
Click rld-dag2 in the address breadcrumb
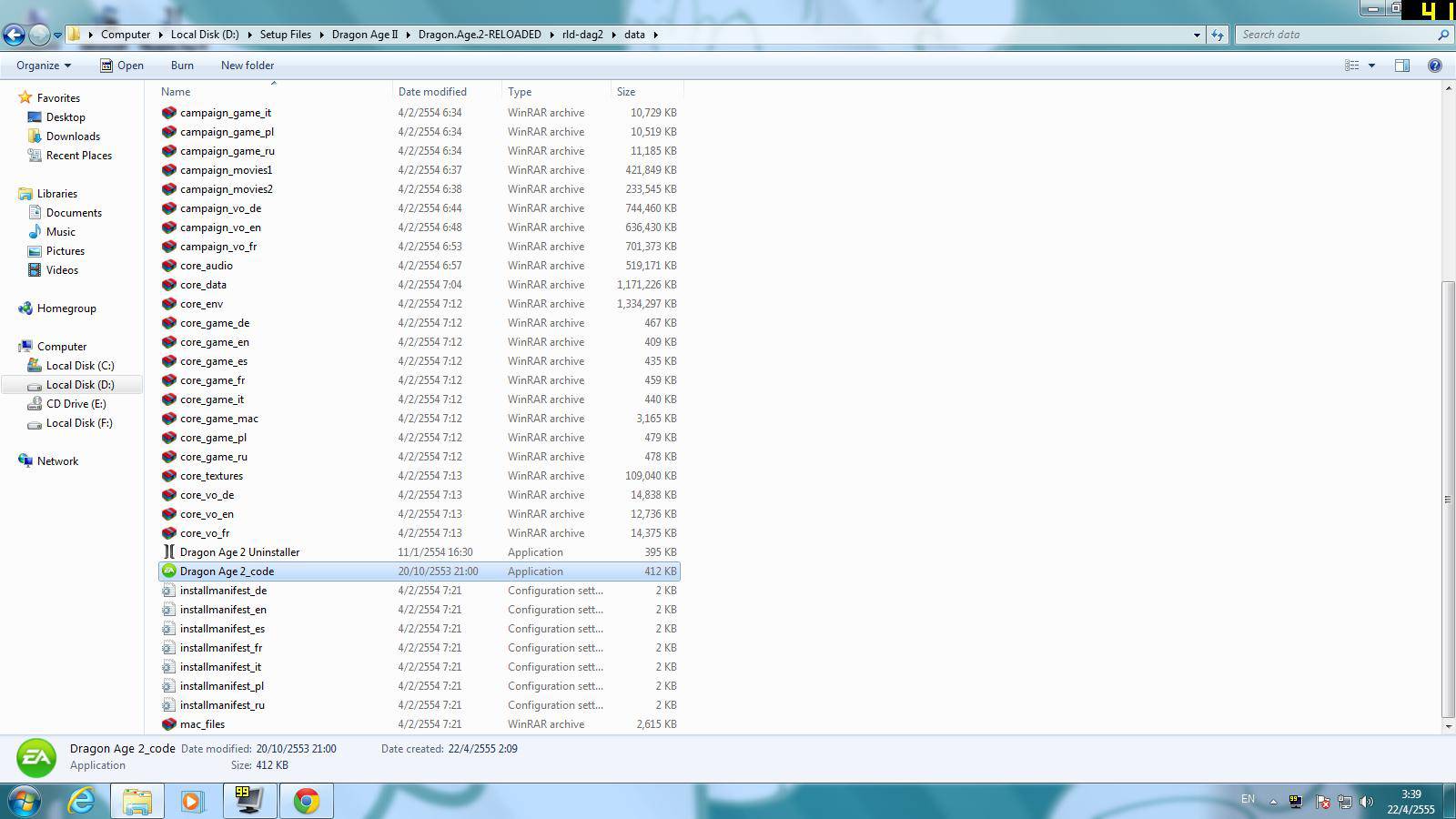pos(582,35)
